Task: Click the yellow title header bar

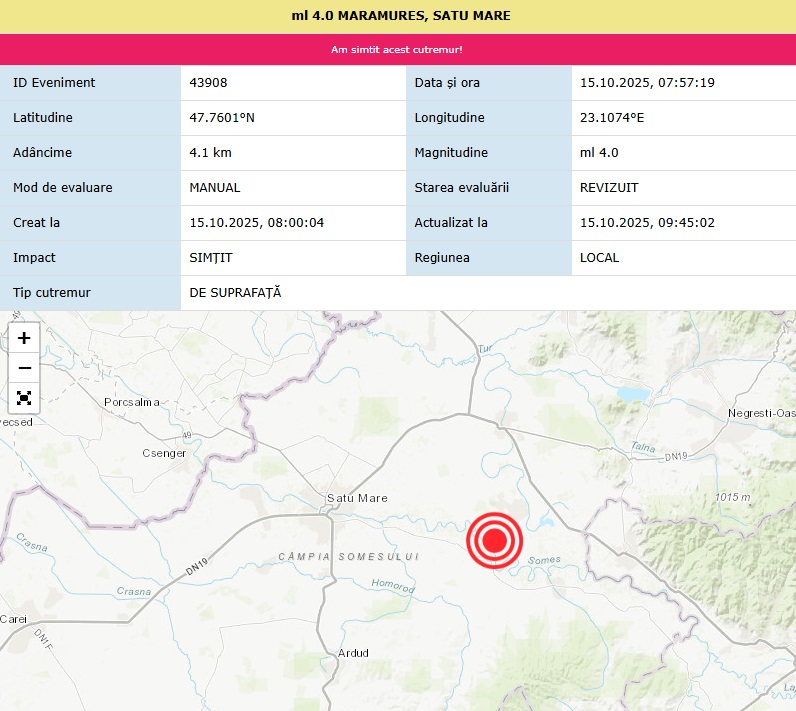Action: (x=398, y=16)
